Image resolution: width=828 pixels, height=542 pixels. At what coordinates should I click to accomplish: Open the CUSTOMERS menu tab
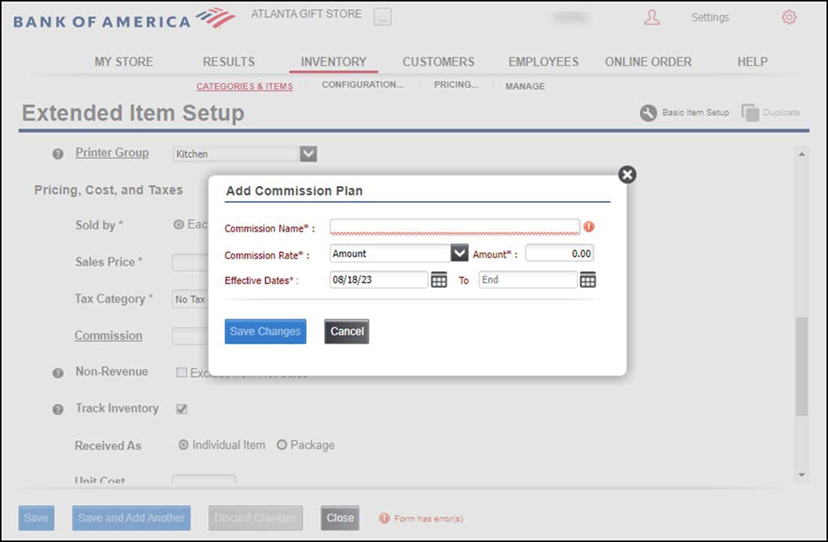click(438, 62)
